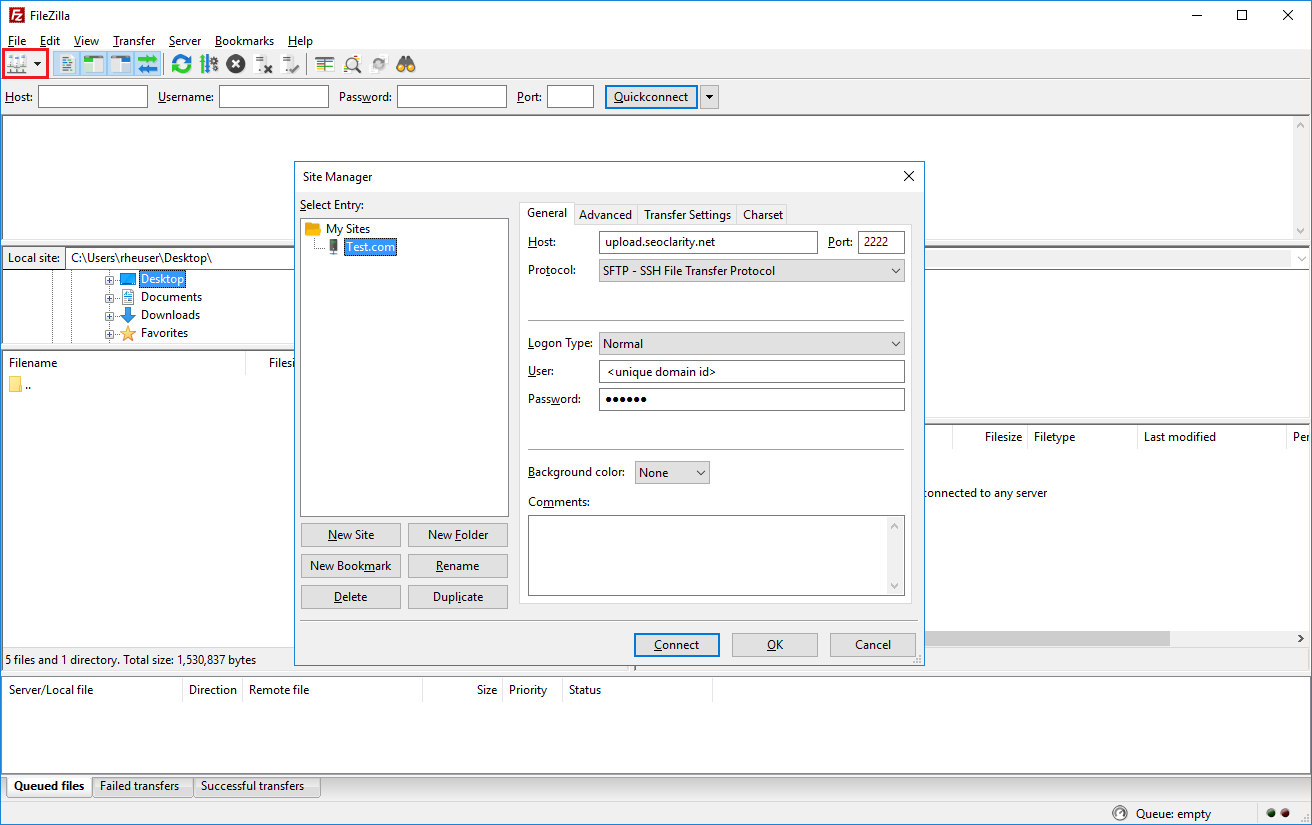This screenshot has height=825, width=1312.
Task: Click the Comments text area
Action: coord(716,555)
